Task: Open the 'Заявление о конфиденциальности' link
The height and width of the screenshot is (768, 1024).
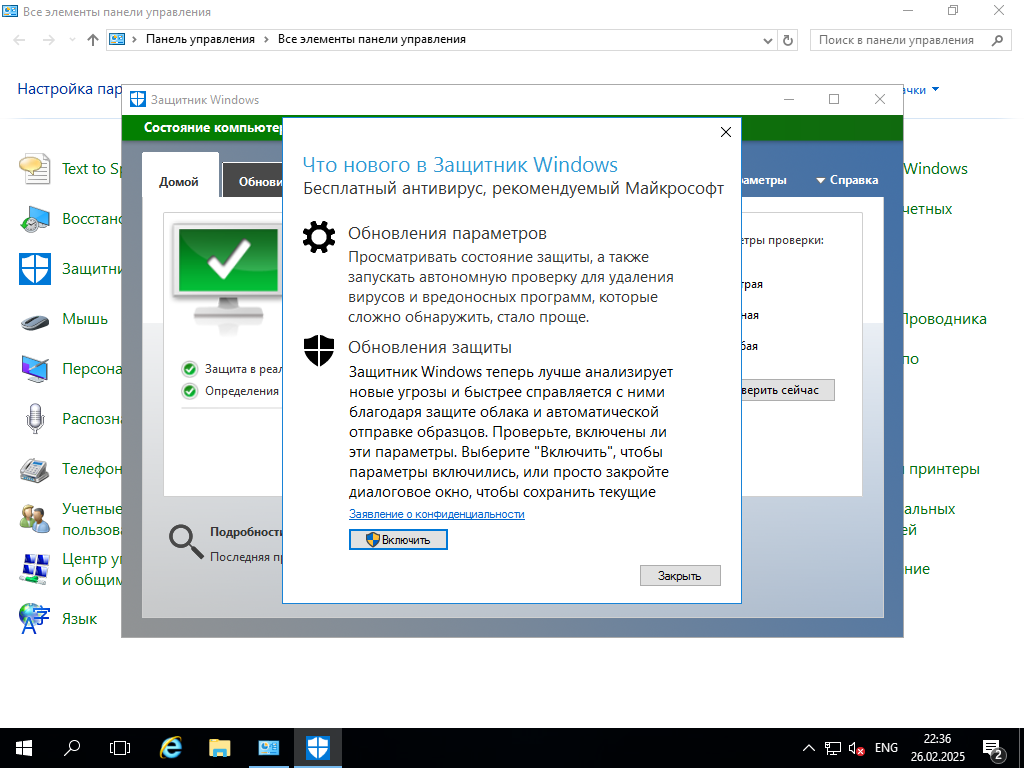Action: pos(437,514)
